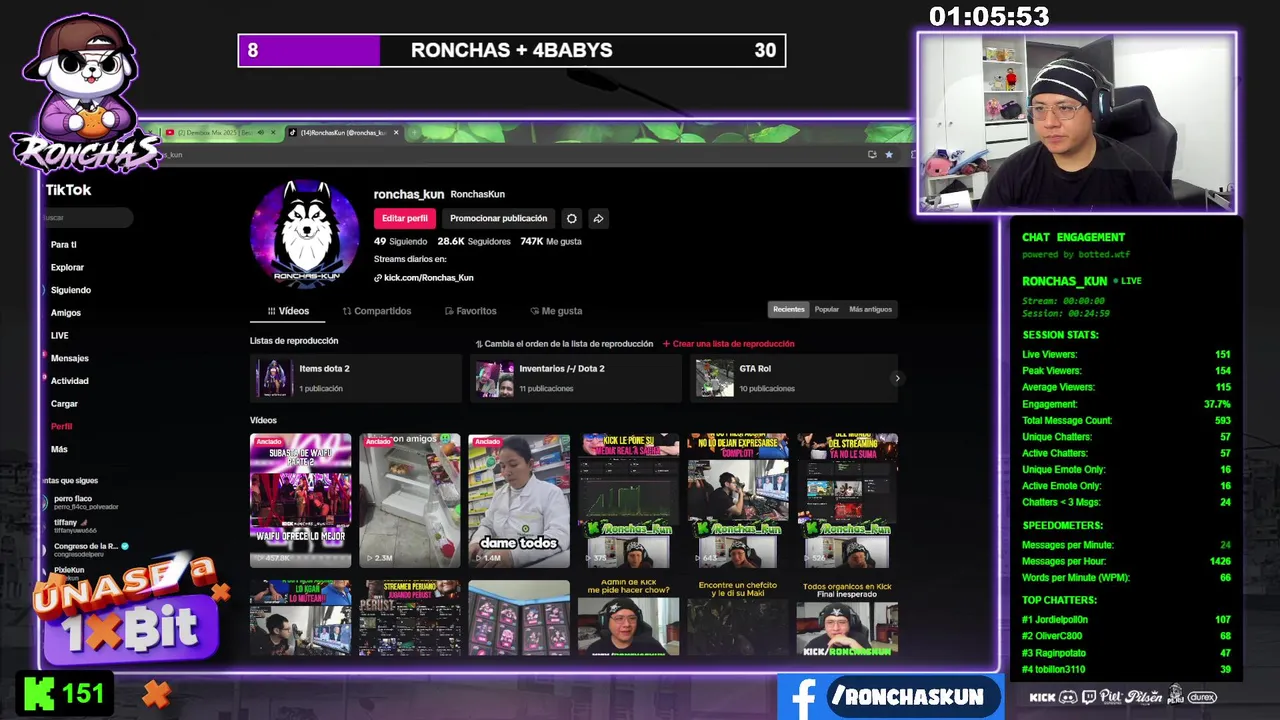Open video No lo dejan expresarse complot
This screenshot has height=720, width=1280.
(x=738, y=500)
